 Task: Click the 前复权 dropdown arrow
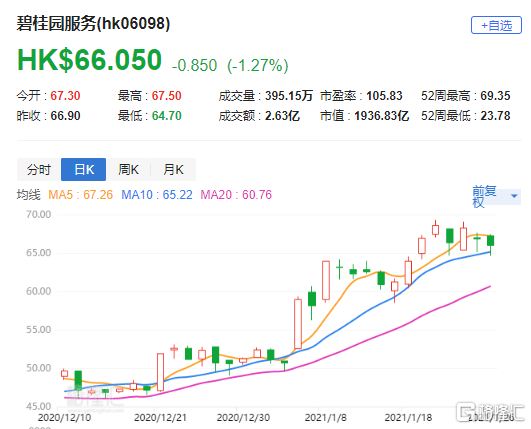tap(514, 196)
